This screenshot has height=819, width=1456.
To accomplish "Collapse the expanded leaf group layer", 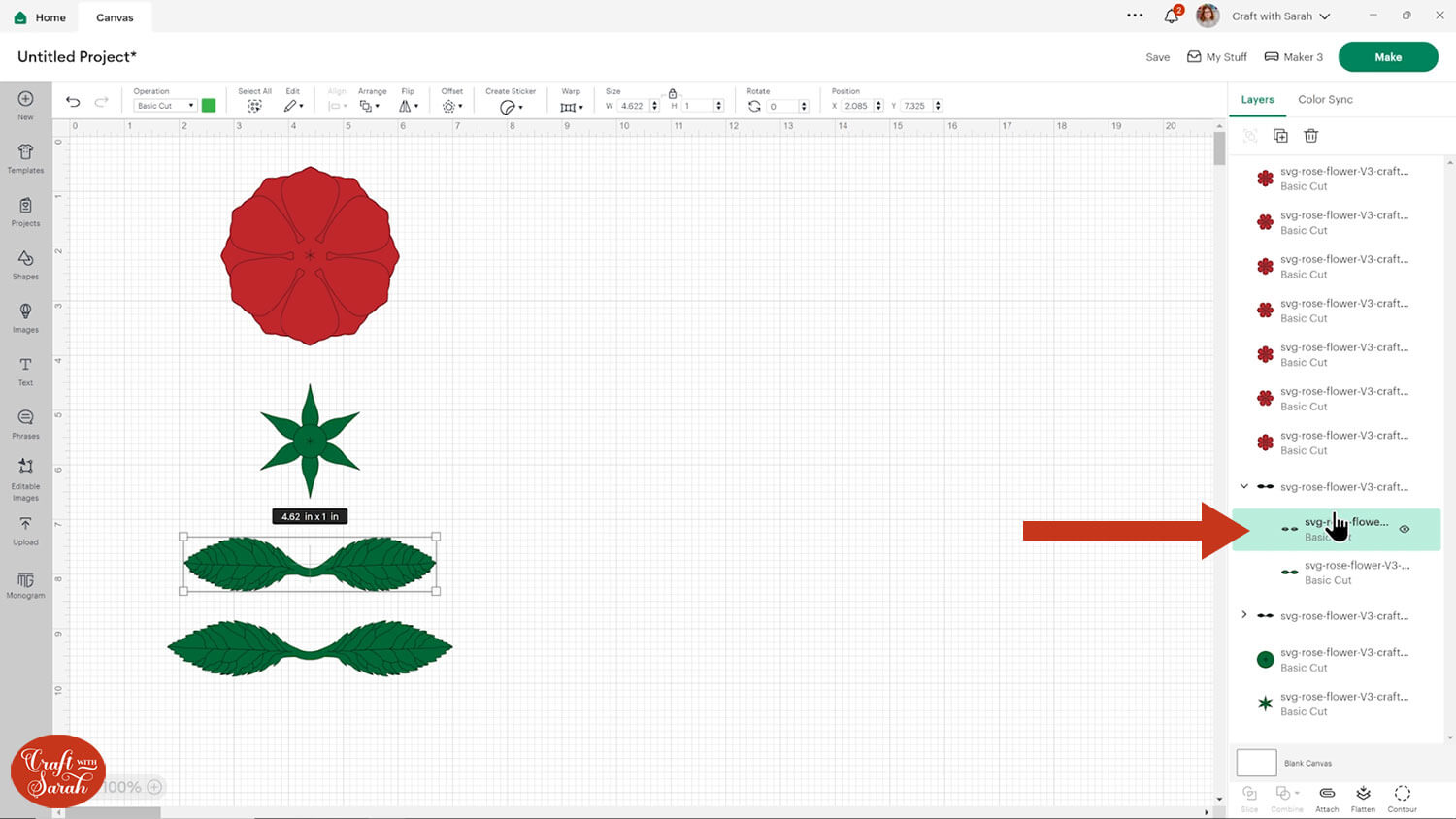I will click(x=1244, y=486).
